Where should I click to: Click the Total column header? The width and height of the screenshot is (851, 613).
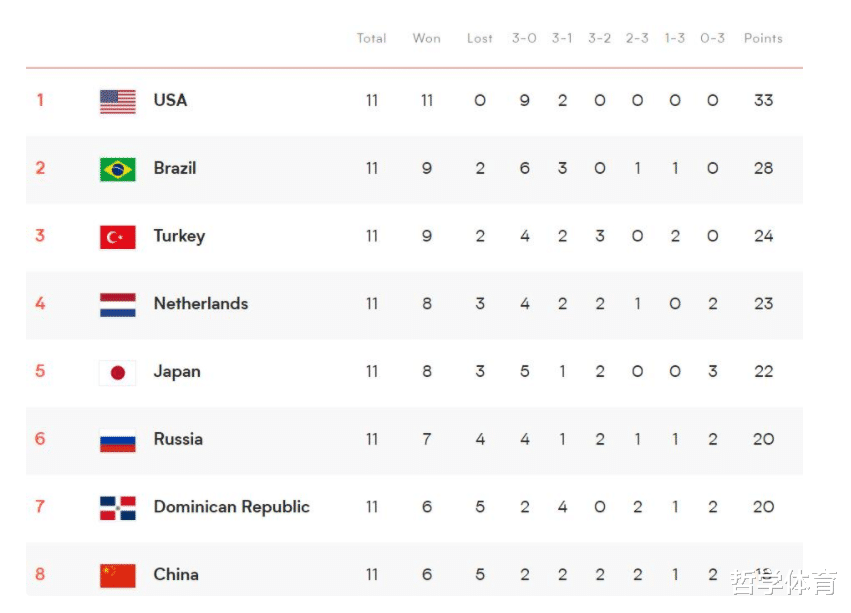[x=372, y=39]
